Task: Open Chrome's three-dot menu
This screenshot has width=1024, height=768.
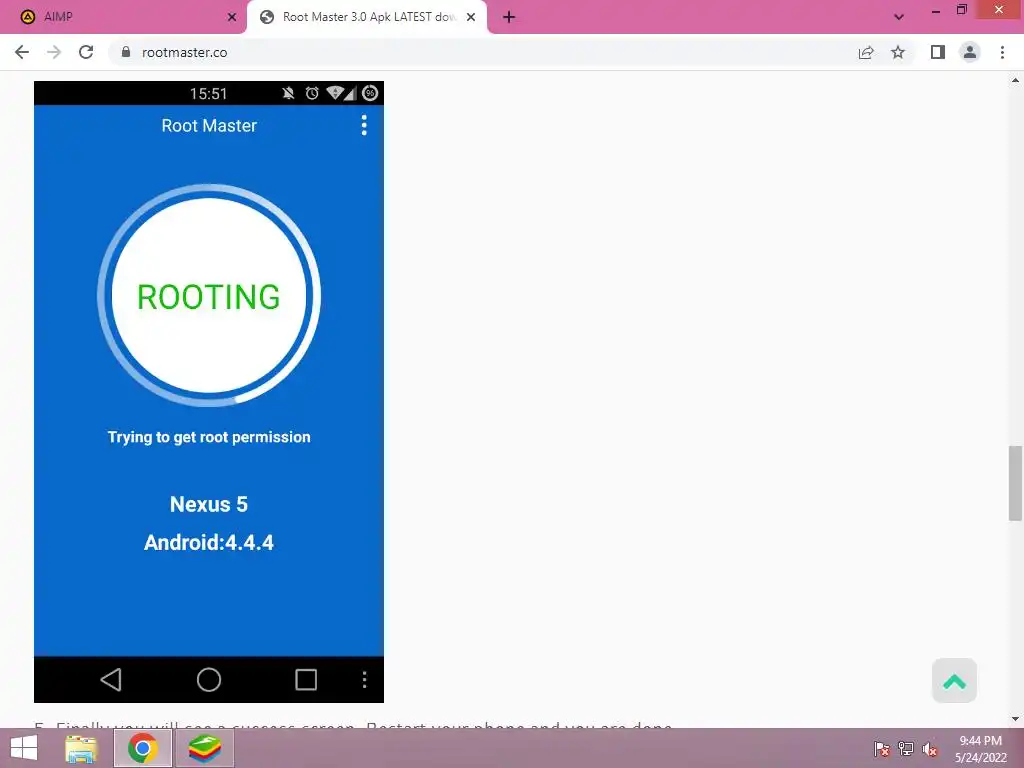Action: (1002, 52)
